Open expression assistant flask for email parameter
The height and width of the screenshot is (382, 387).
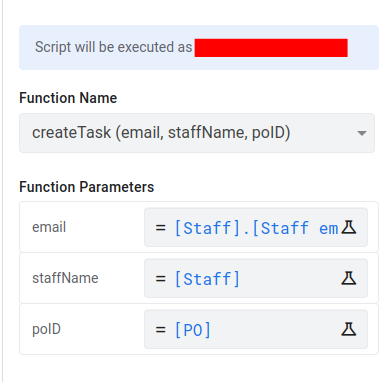(x=349, y=227)
